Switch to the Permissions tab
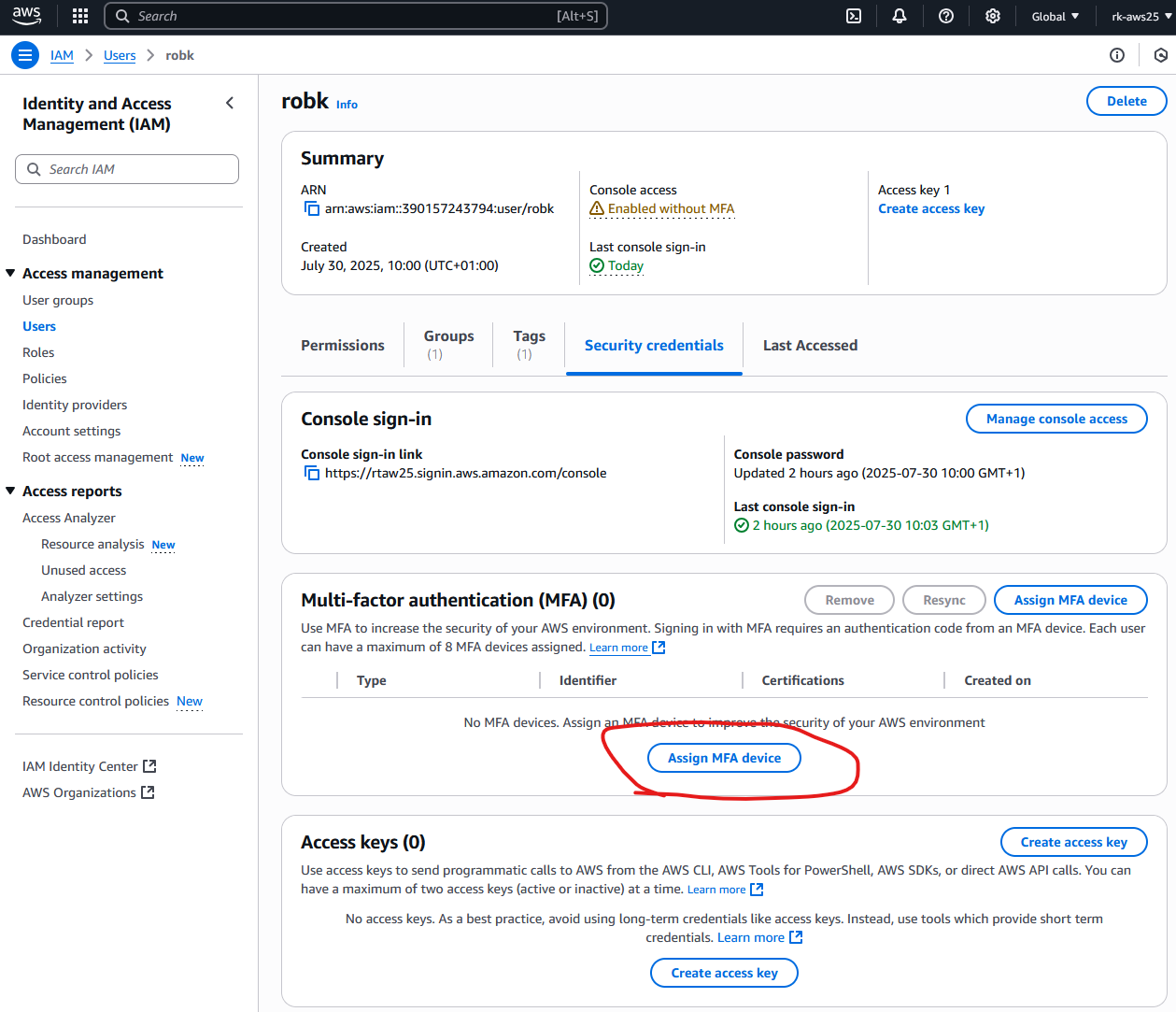 point(342,345)
